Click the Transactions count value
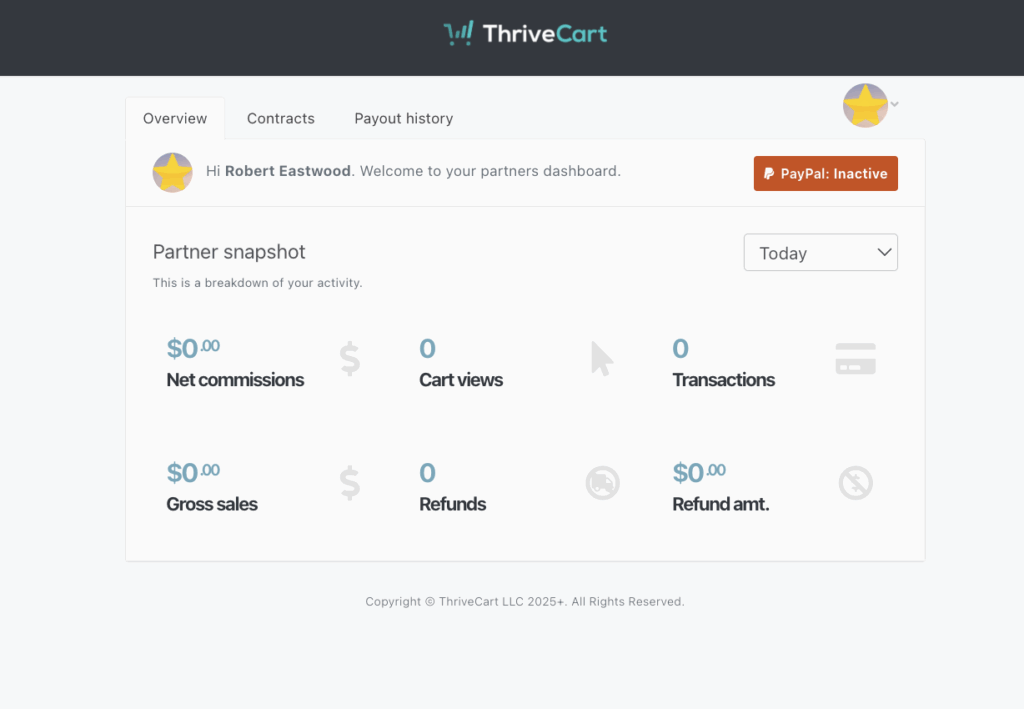Screen dimensions: 1024x709 680,349
